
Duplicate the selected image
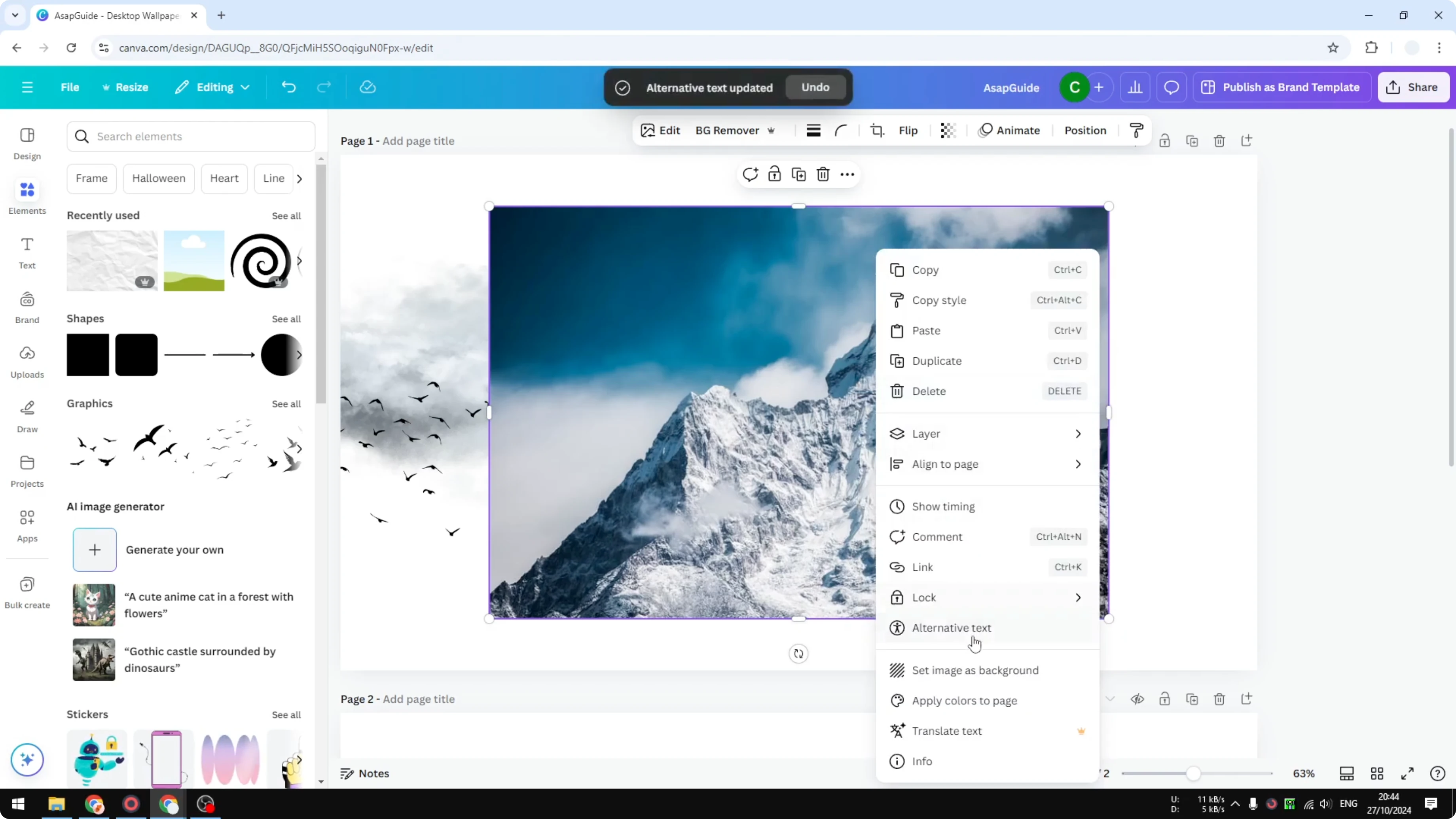click(799, 174)
